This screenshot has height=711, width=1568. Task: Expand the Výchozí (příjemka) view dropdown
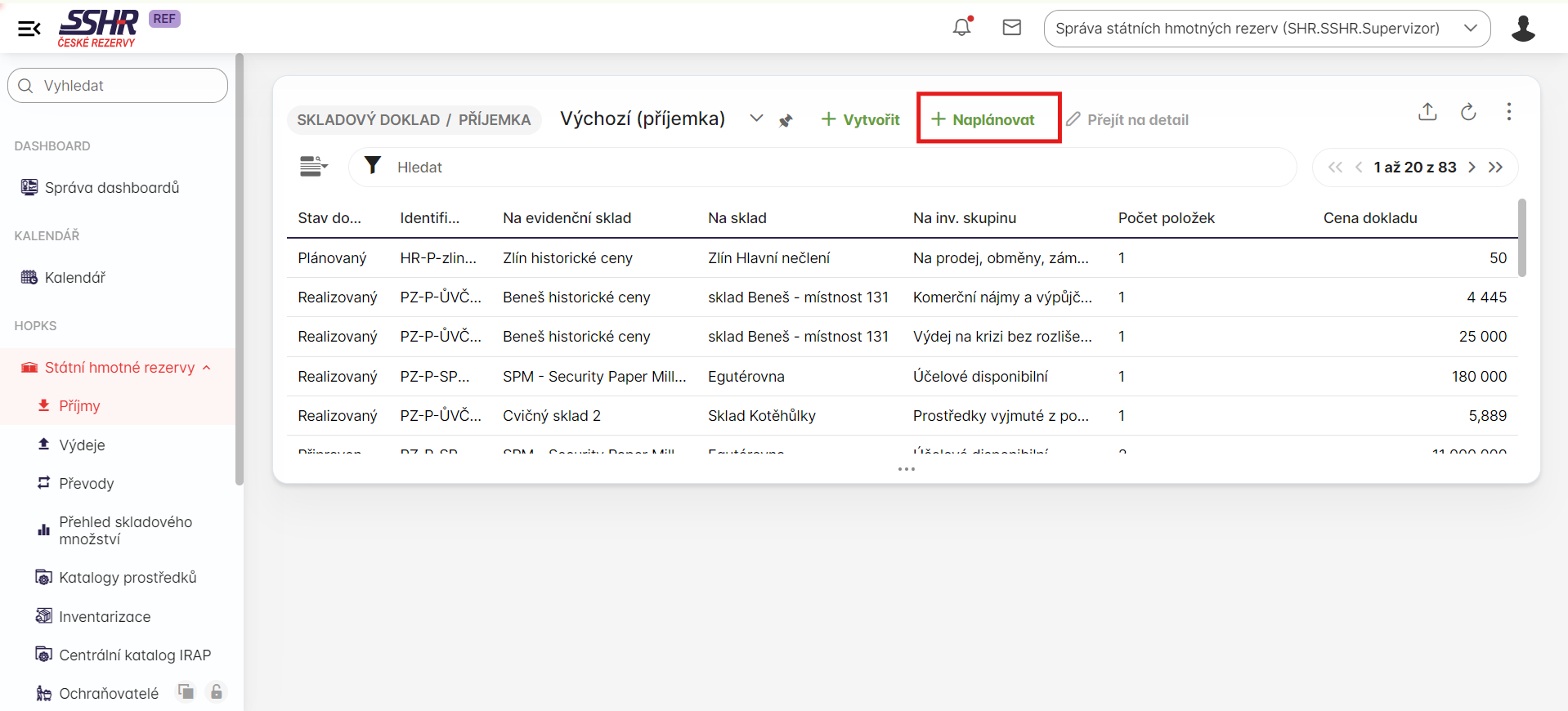tap(756, 119)
